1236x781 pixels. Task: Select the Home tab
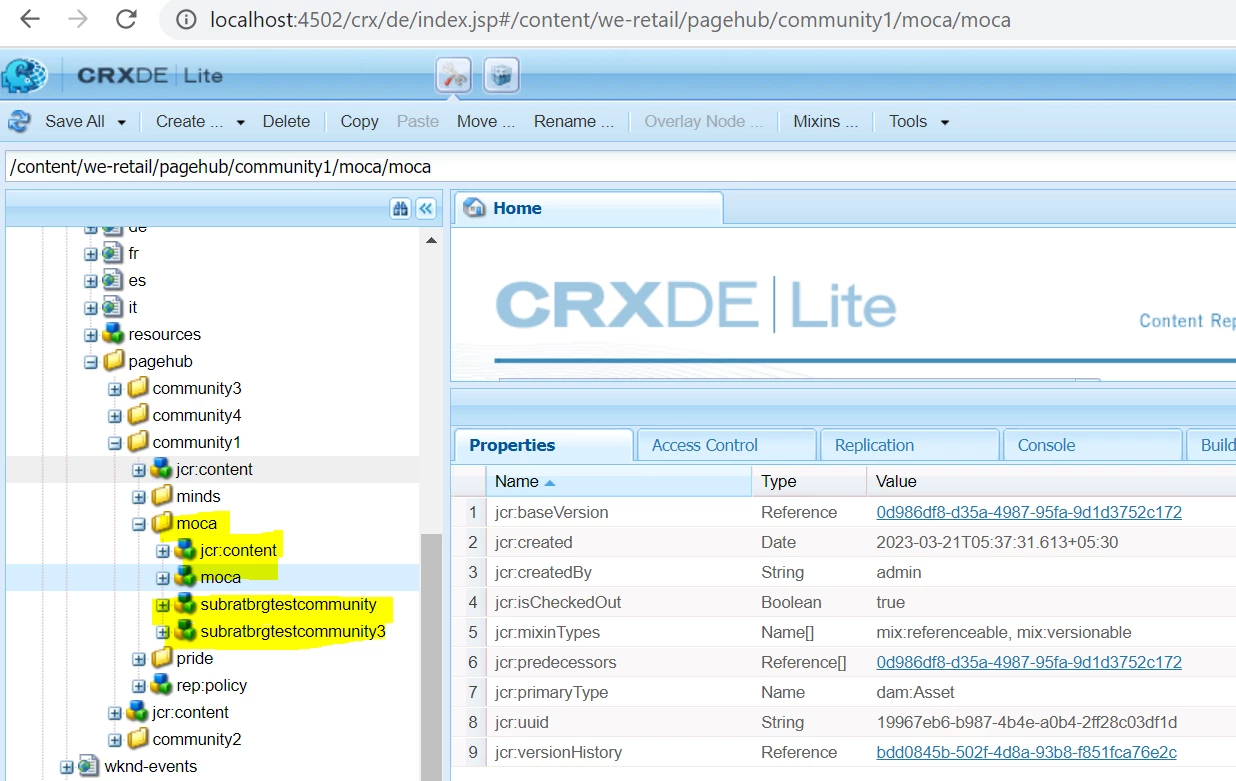coord(589,208)
